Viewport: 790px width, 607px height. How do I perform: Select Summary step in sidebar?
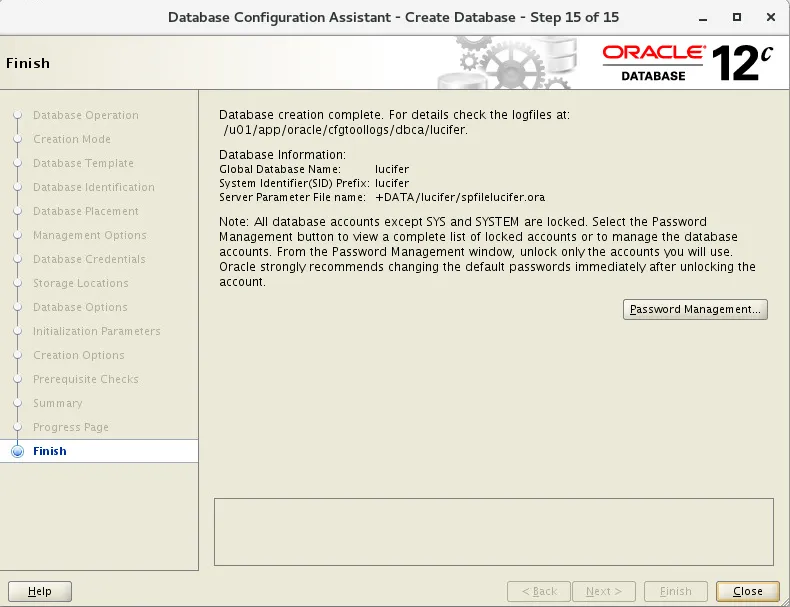[x=57, y=403]
